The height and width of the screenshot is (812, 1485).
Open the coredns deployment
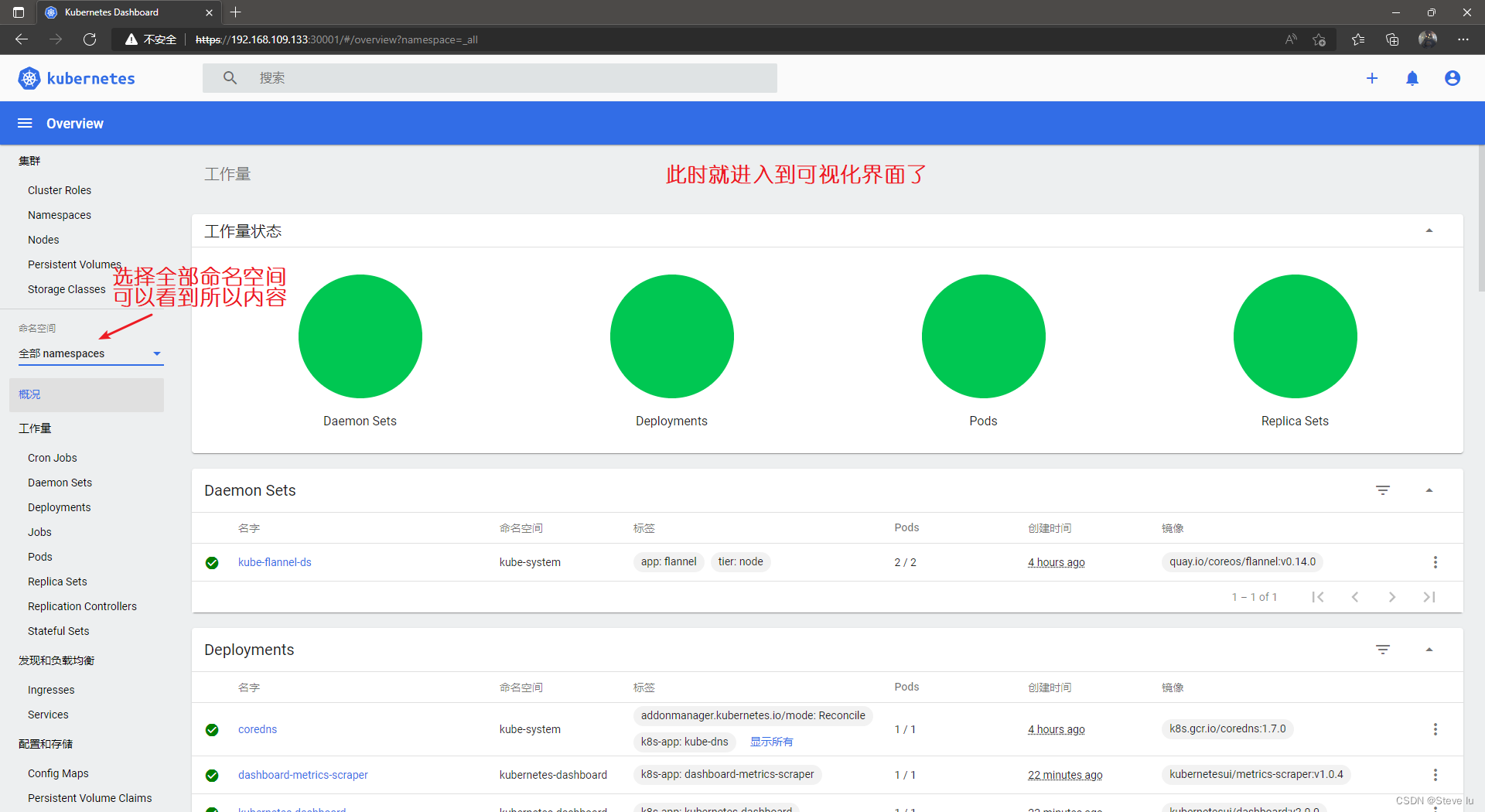pyautogui.click(x=258, y=729)
